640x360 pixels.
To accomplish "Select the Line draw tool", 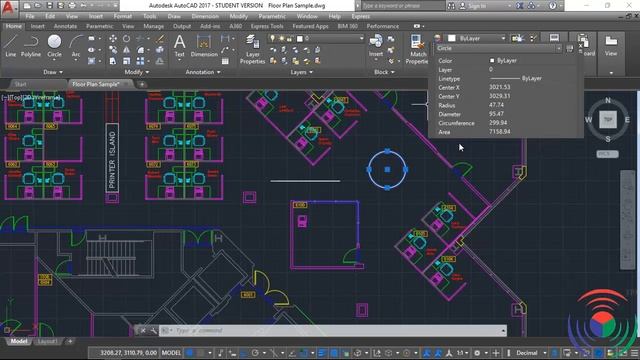I will point(11,46).
